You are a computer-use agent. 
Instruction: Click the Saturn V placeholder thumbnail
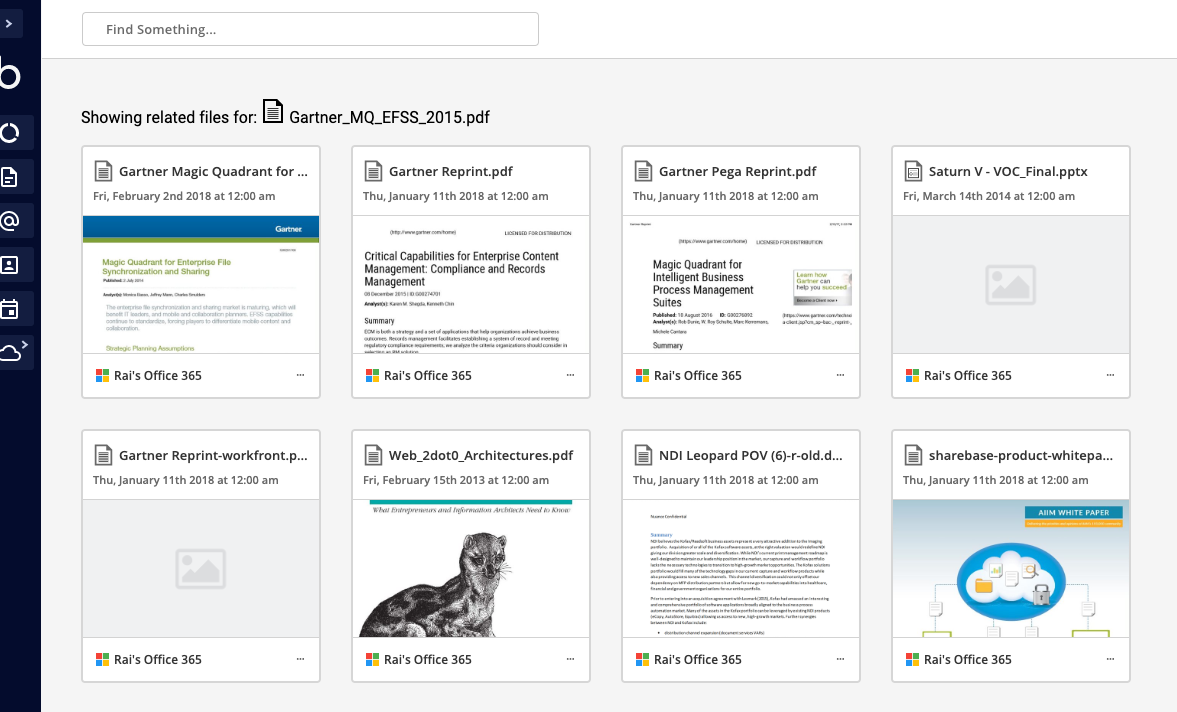[1011, 284]
